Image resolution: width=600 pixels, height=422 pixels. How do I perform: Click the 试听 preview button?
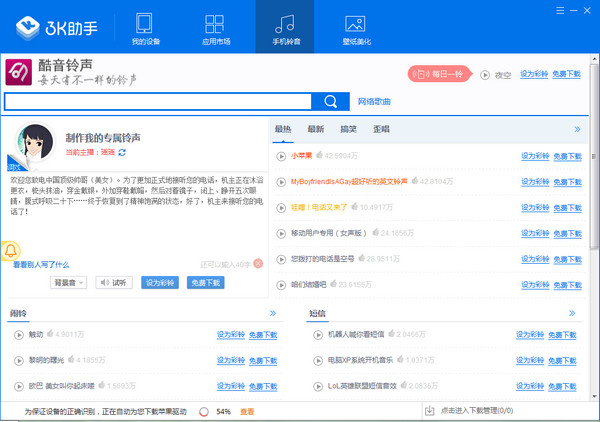pos(114,283)
